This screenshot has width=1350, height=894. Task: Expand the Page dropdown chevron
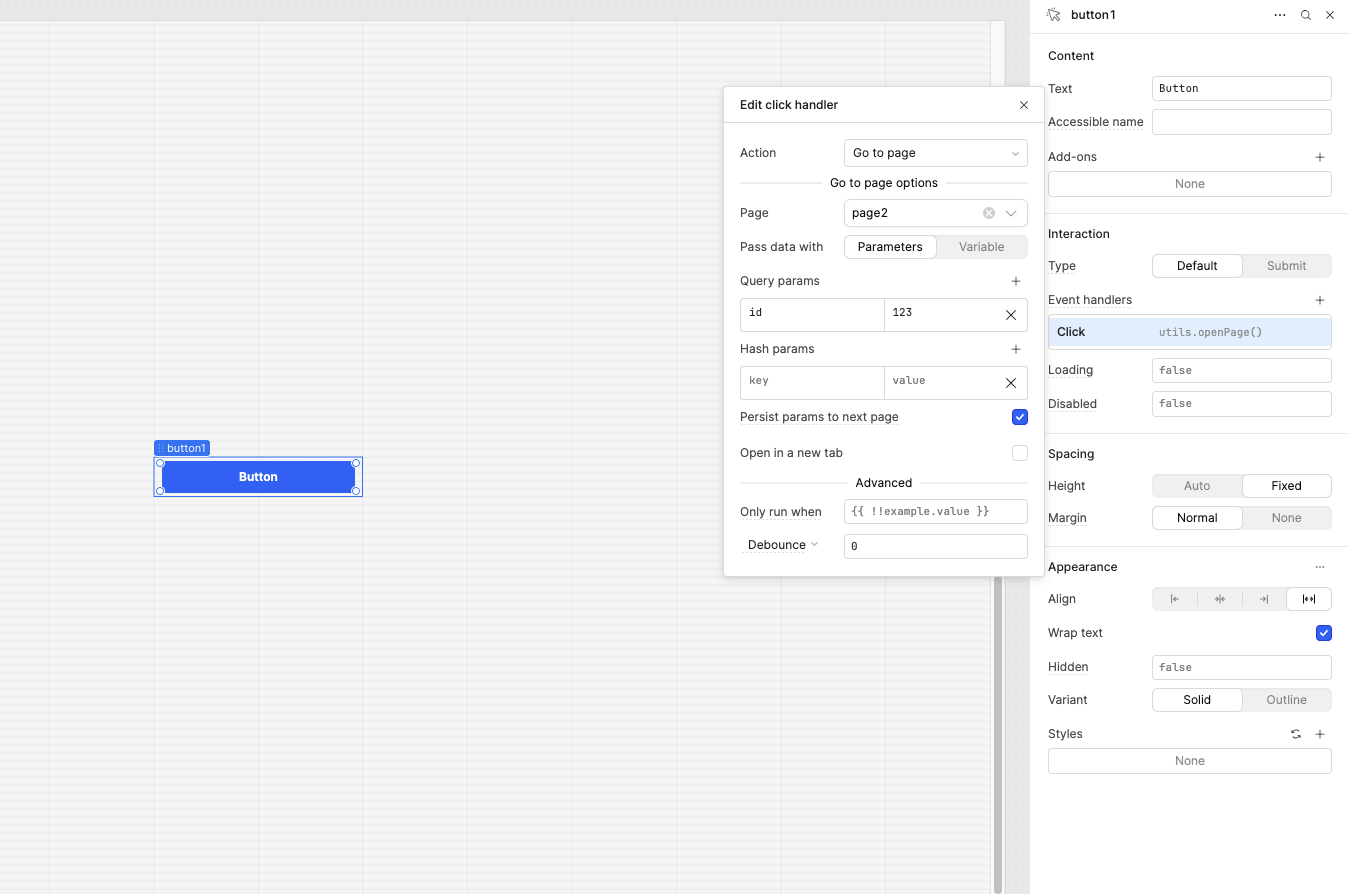pyautogui.click(x=1011, y=213)
